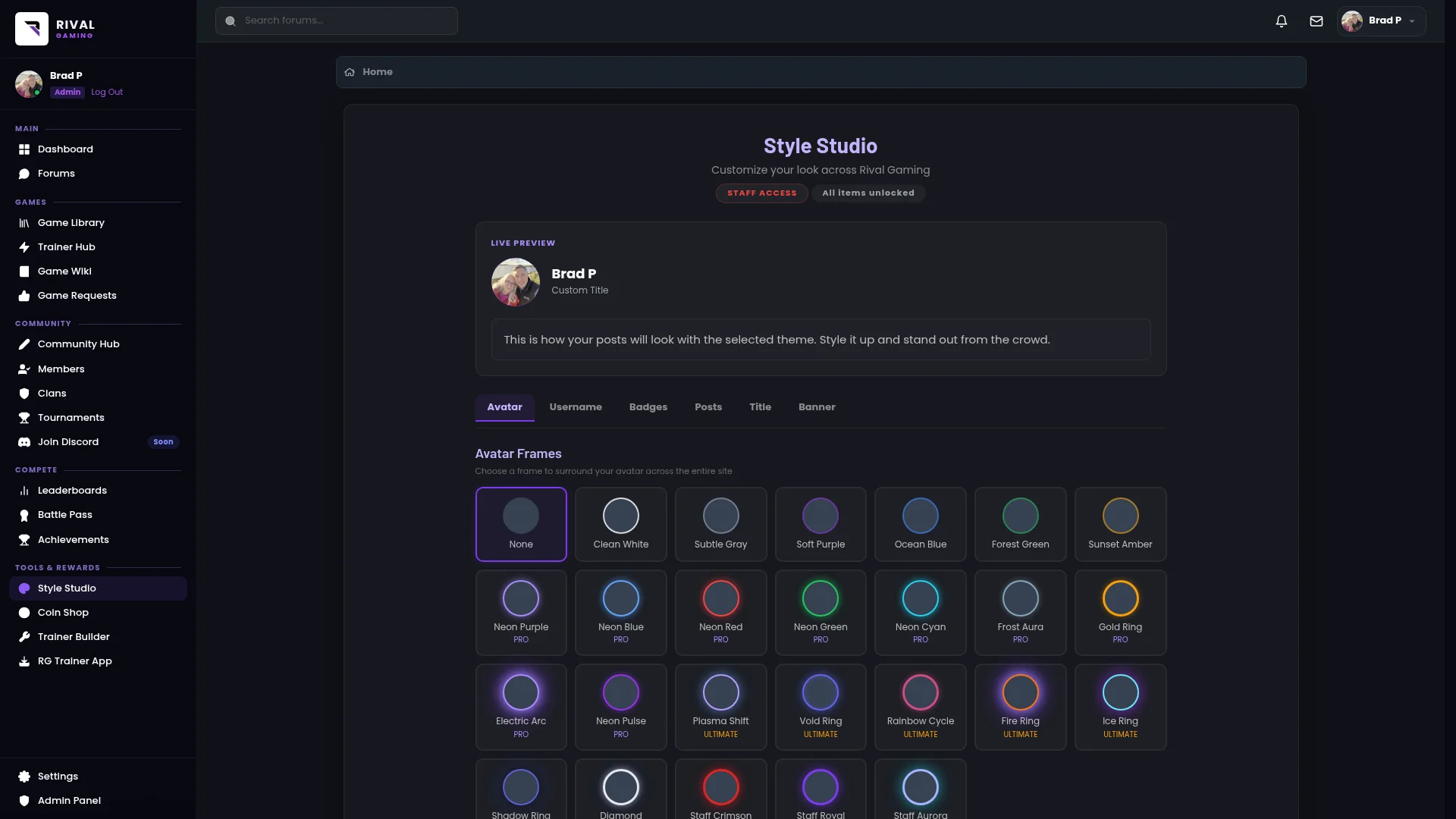Open notifications bell icon
The height and width of the screenshot is (819, 1456).
[1281, 21]
